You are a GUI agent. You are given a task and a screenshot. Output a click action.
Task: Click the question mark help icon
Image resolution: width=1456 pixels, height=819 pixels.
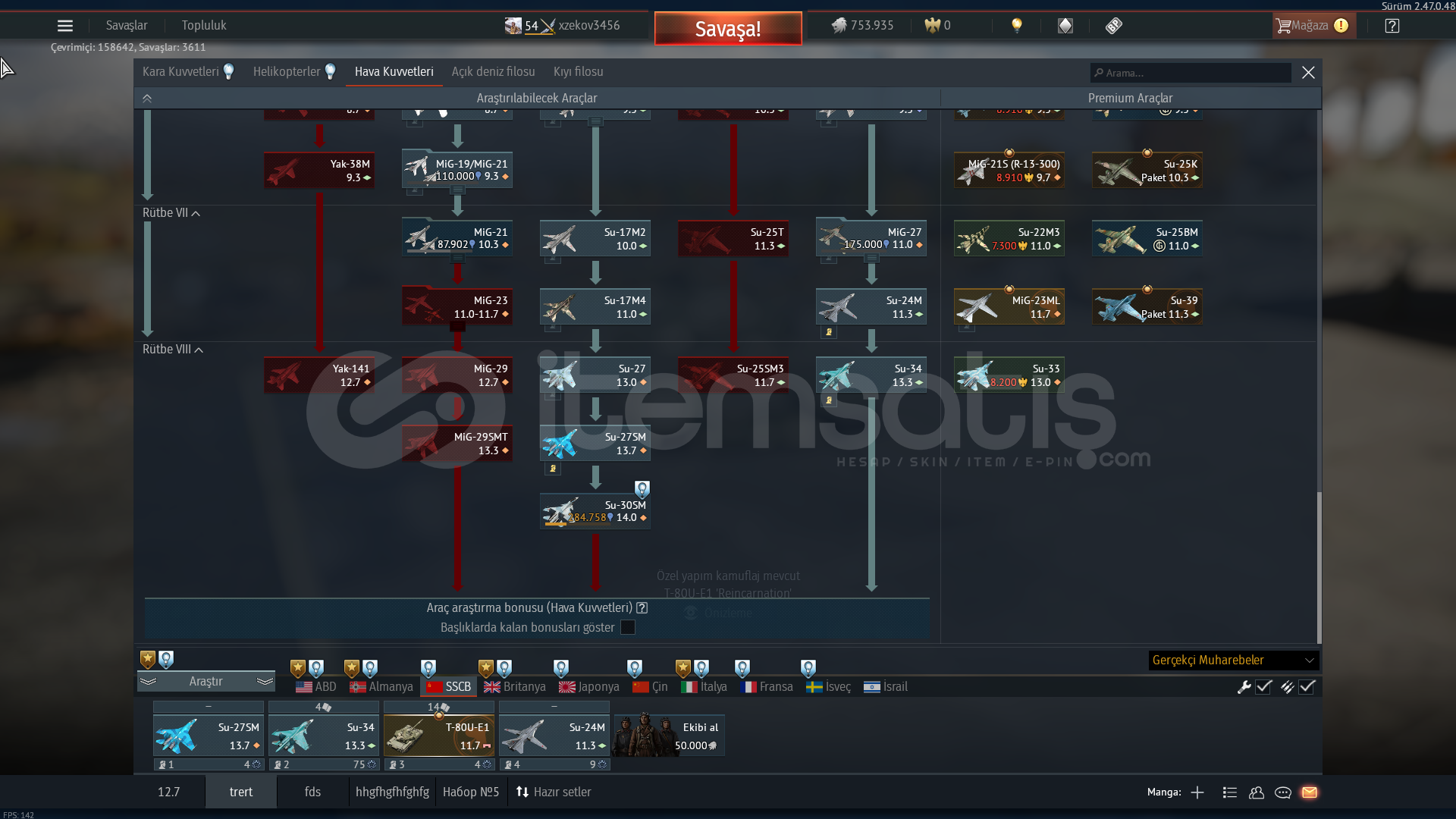tap(1392, 26)
